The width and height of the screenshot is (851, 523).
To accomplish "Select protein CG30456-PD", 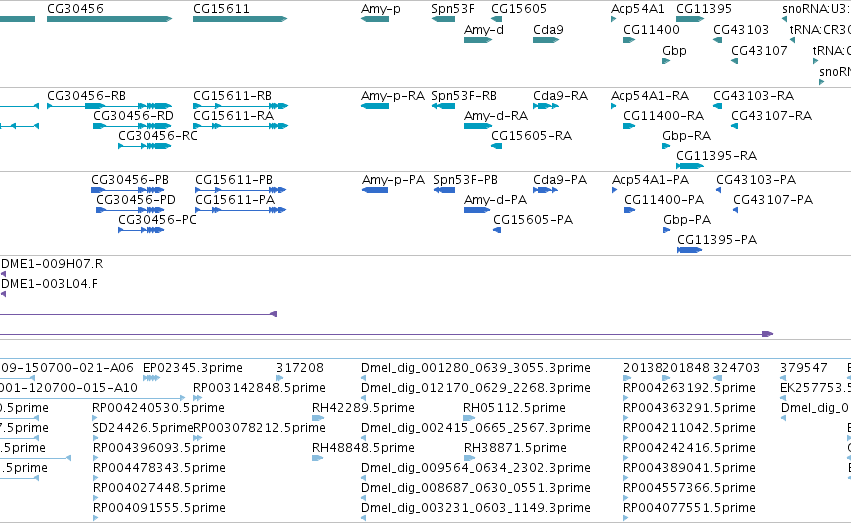I will pyautogui.click(x=136, y=200).
